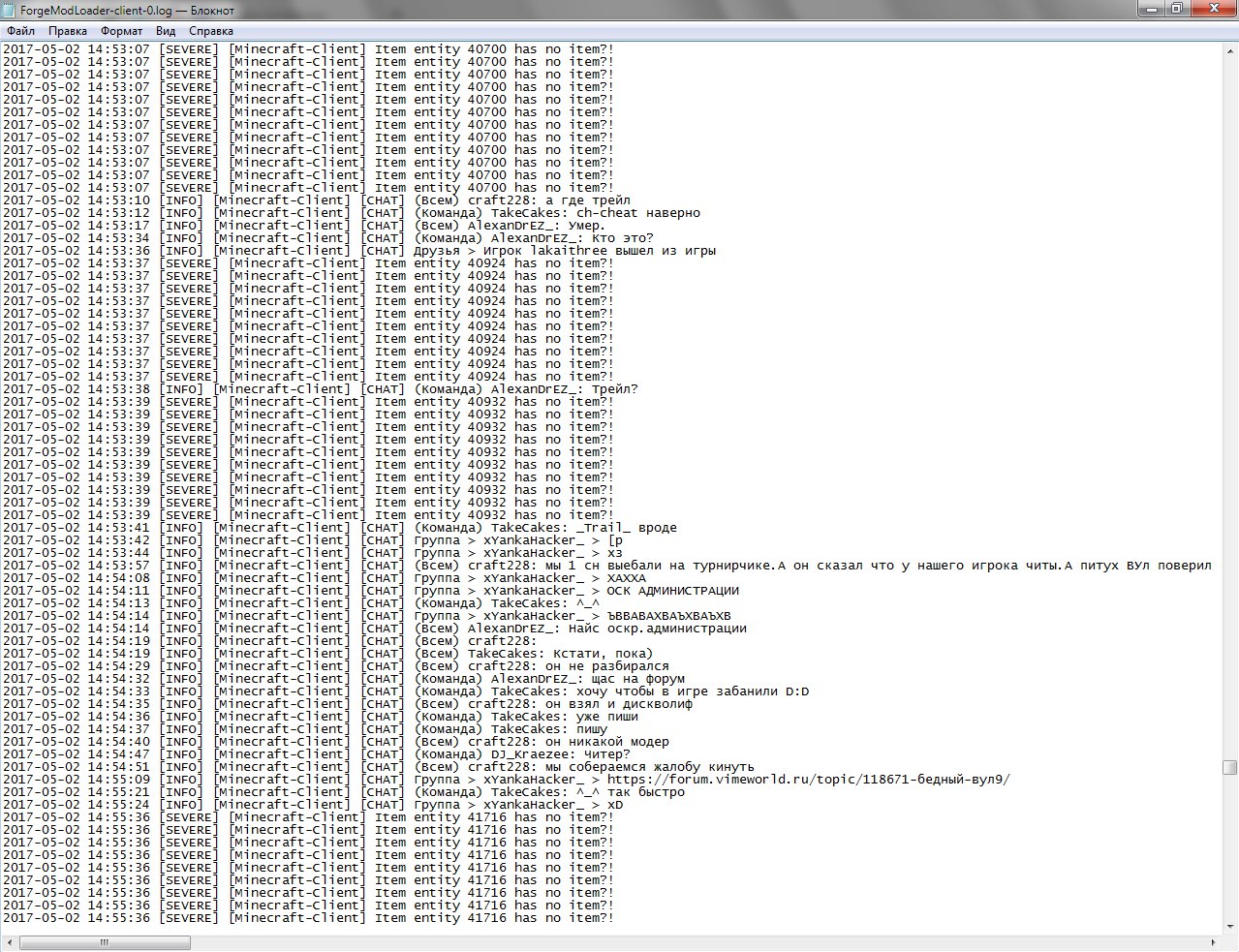
Task: Open the Формат menu
Action: point(121,31)
